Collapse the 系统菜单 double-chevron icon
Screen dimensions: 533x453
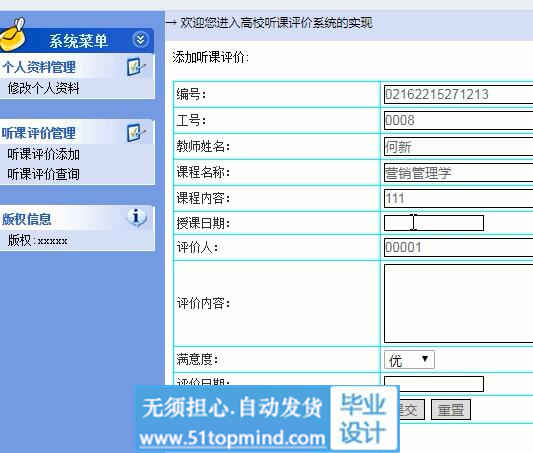[140, 40]
